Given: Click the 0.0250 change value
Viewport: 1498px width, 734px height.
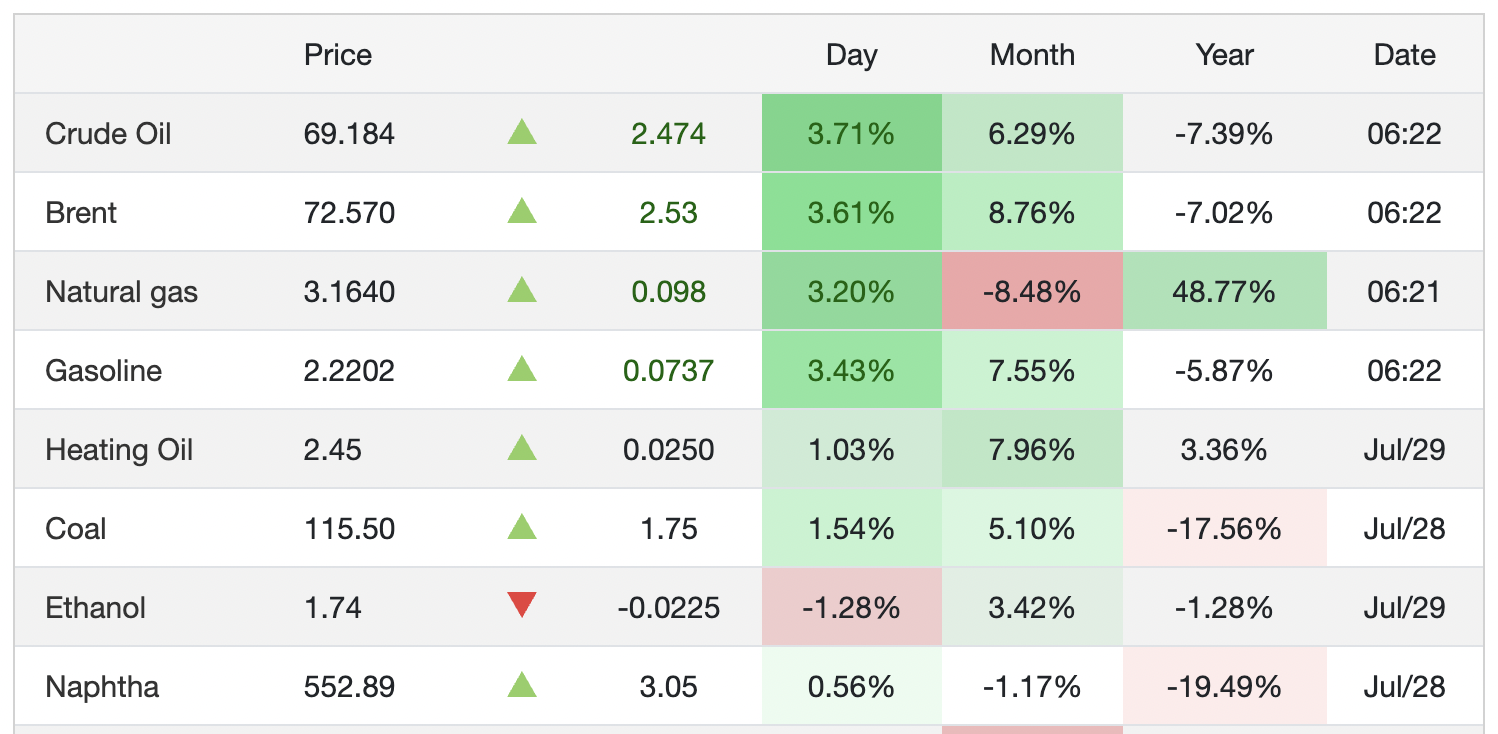Looking at the screenshot, I should (x=669, y=450).
